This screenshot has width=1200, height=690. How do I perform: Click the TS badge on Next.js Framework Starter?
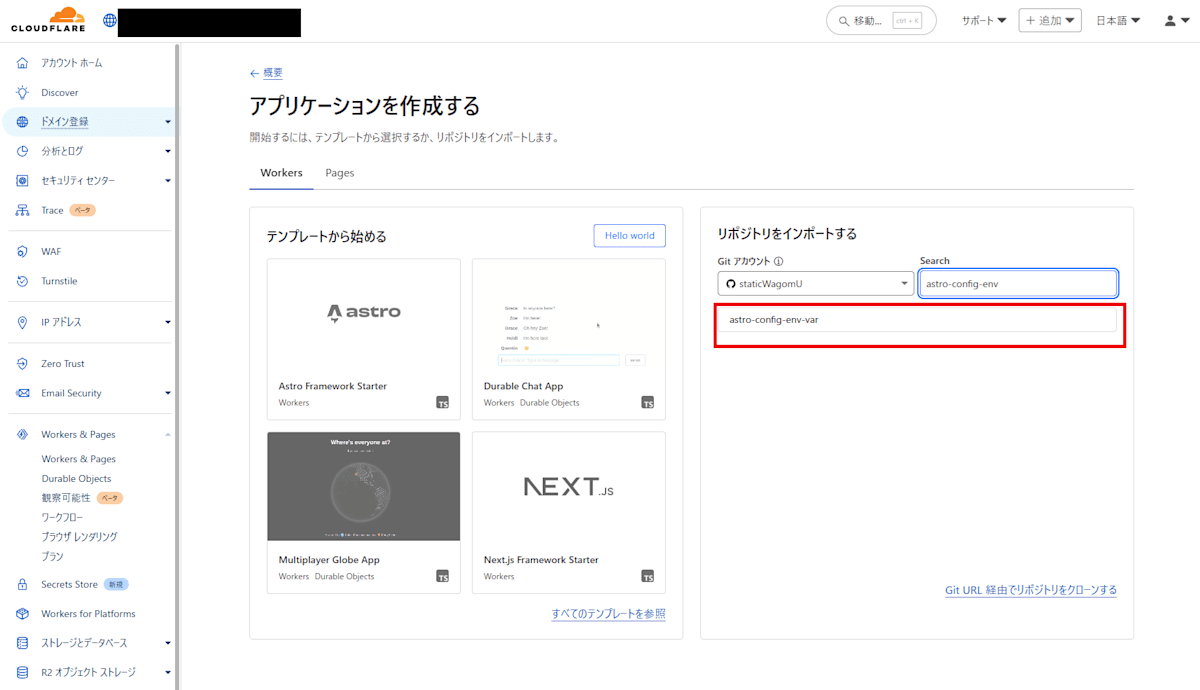point(648,576)
